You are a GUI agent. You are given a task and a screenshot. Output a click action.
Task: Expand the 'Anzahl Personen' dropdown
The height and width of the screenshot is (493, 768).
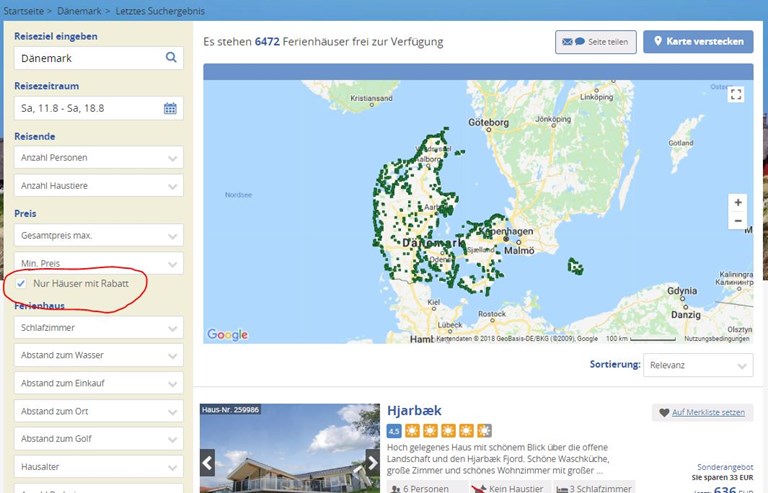point(99,158)
